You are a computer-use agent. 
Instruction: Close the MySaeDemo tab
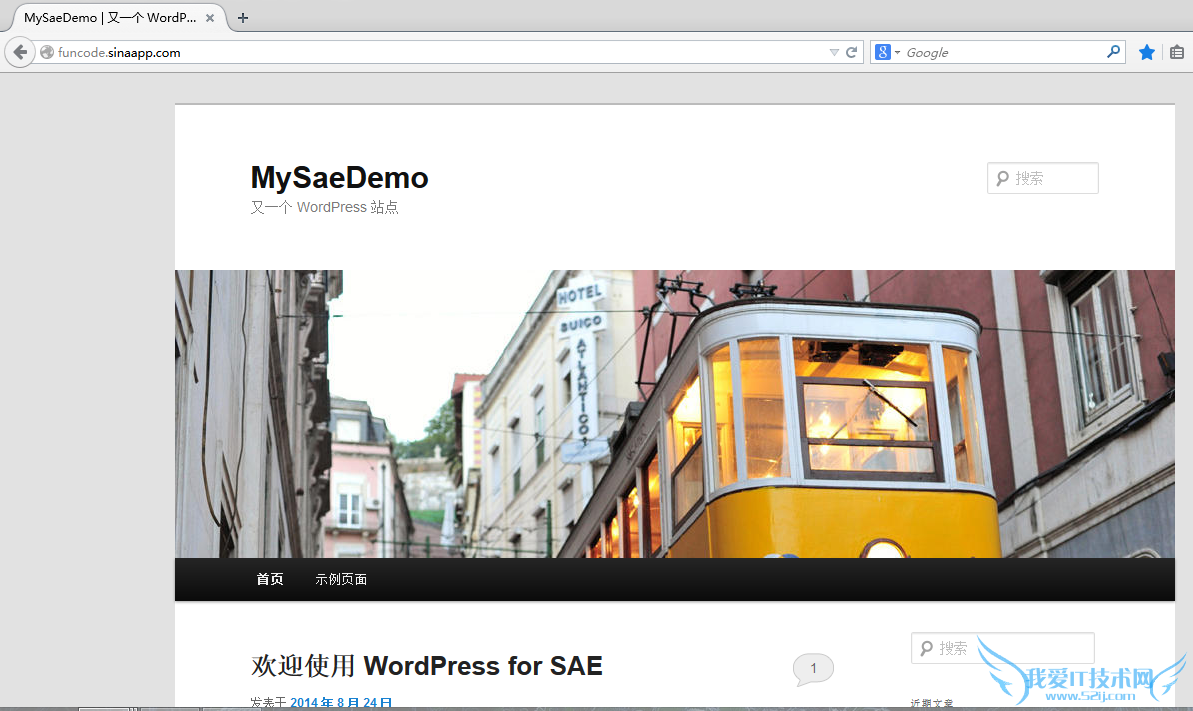pyautogui.click(x=210, y=18)
